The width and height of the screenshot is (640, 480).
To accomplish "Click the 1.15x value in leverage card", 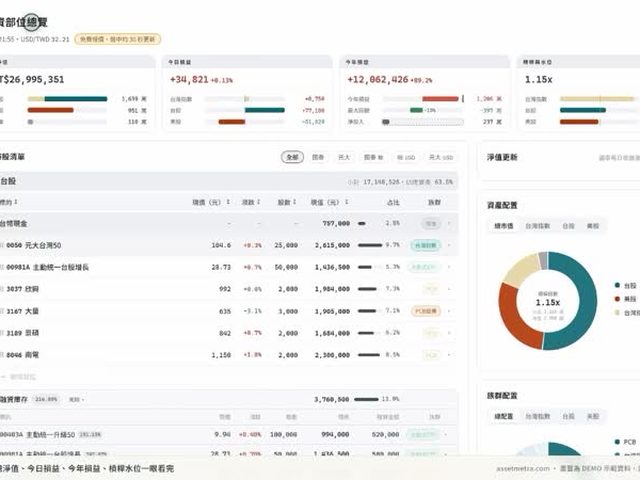I will pyautogui.click(x=538, y=80).
